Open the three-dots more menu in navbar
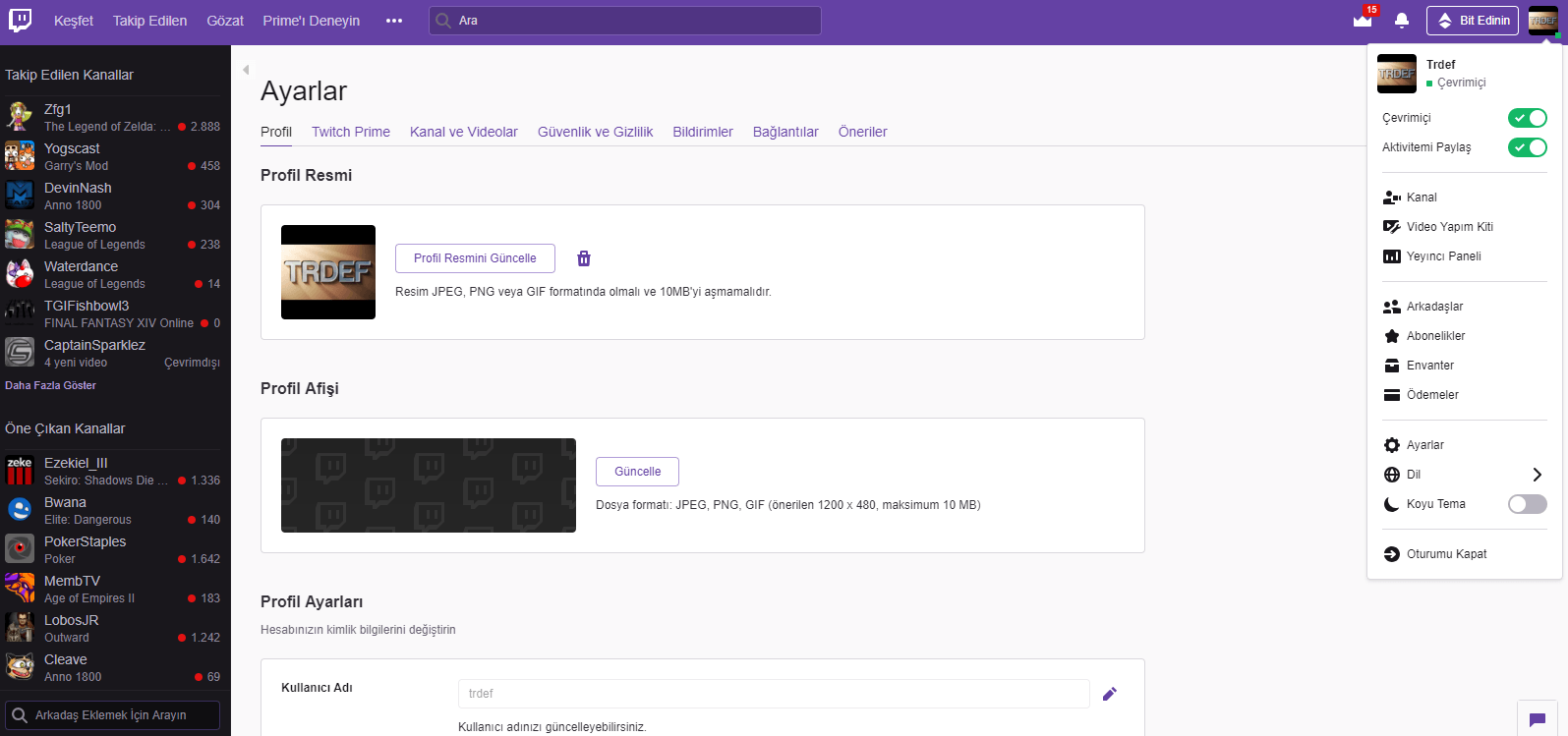Image resolution: width=1568 pixels, height=736 pixels. 394,21
